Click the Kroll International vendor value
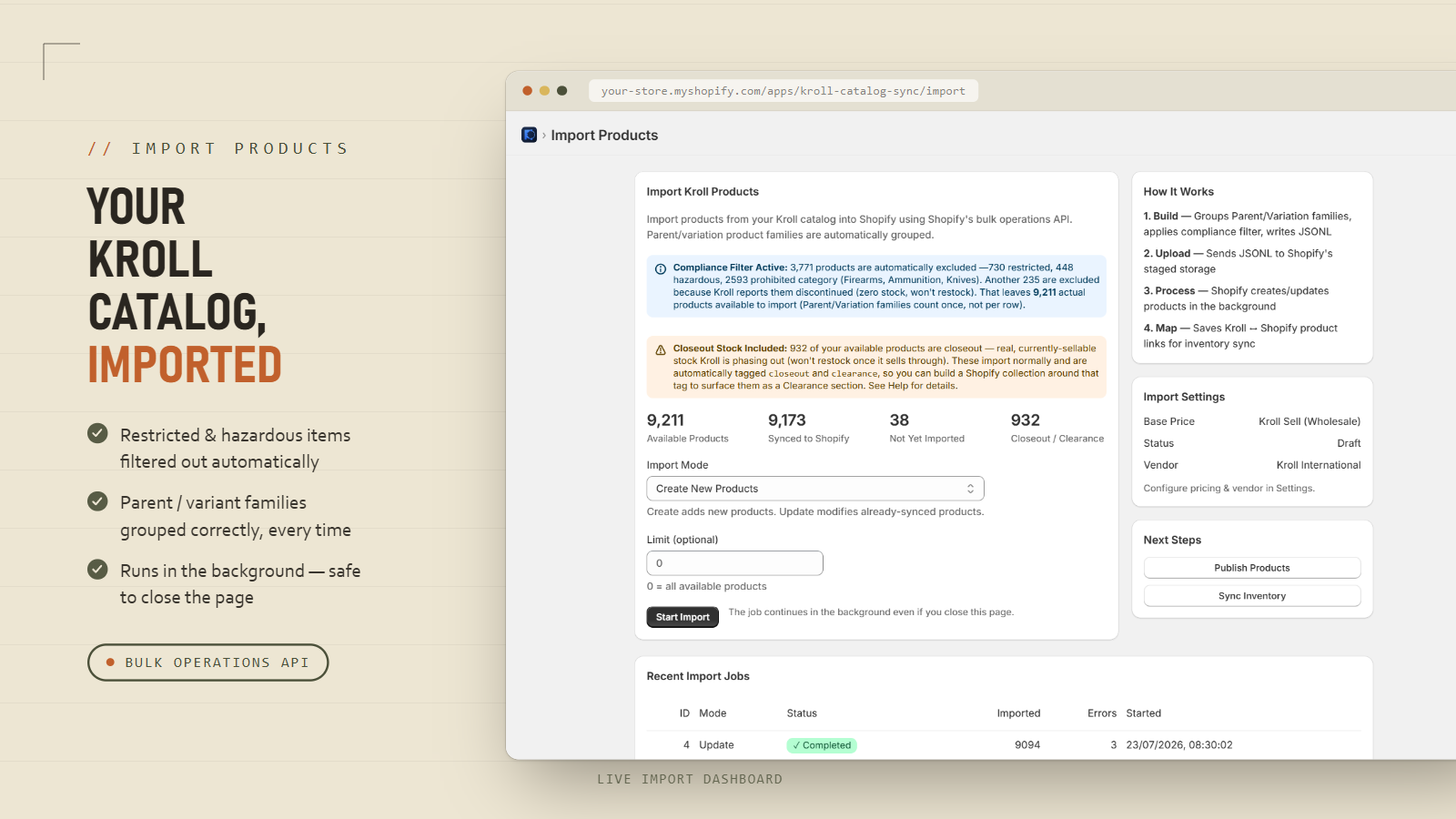1456x819 pixels. tap(1319, 465)
